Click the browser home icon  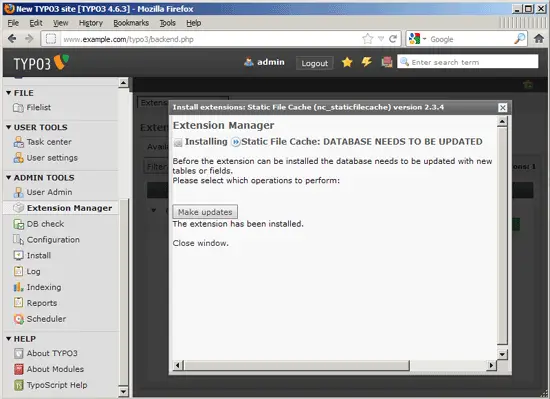pos(539,39)
